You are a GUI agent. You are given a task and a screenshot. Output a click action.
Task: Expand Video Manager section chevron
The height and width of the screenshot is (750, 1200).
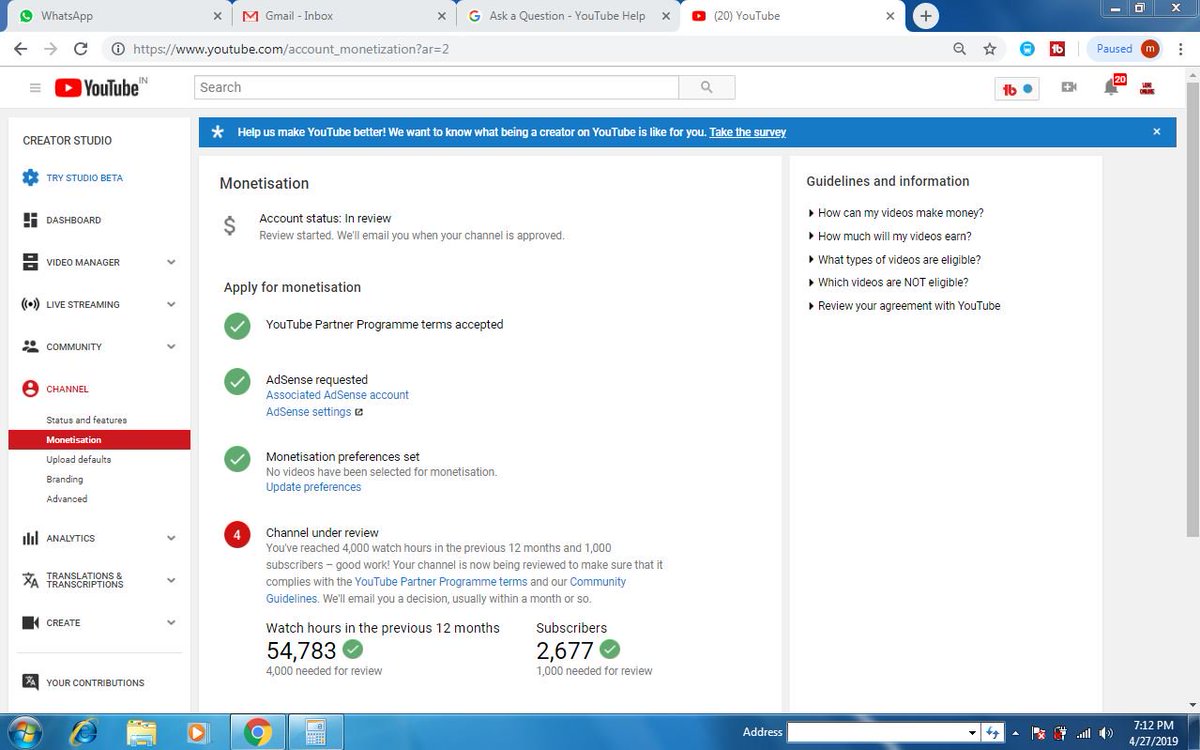click(171, 262)
